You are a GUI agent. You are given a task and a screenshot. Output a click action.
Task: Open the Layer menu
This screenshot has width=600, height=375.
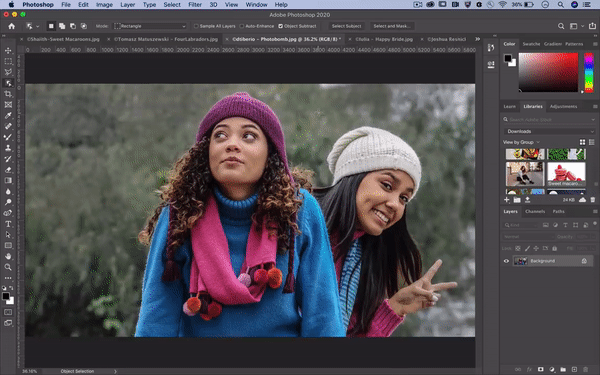point(127,5)
